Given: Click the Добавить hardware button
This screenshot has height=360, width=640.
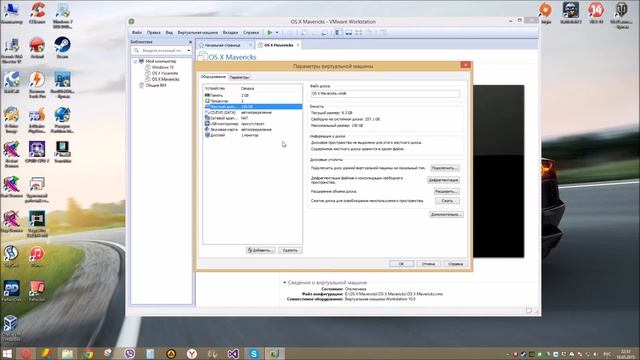Looking at the screenshot, I should pyautogui.click(x=260, y=250).
